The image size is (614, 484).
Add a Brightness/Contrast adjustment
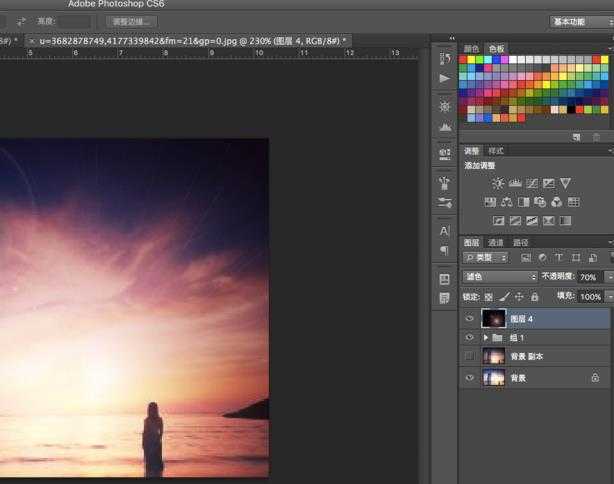[x=498, y=183]
